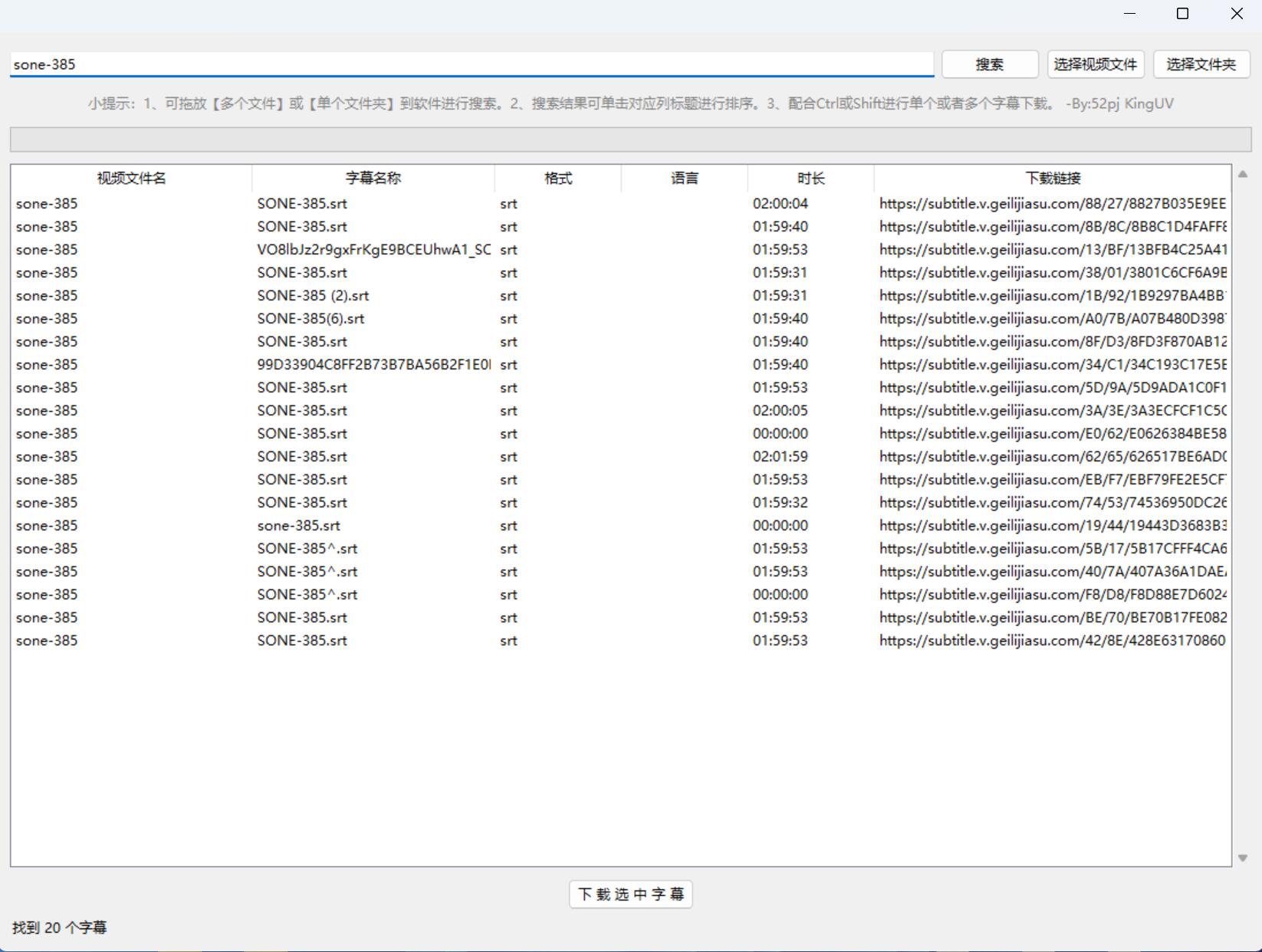The height and width of the screenshot is (952, 1262).
Task: Click the link containing /19/44/19443D3683B3
Action: point(1053,526)
